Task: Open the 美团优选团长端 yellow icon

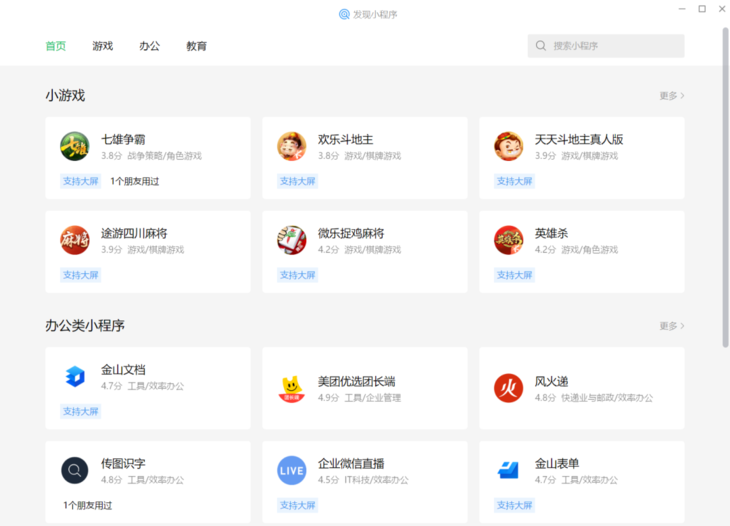Action: click(x=291, y=388)
